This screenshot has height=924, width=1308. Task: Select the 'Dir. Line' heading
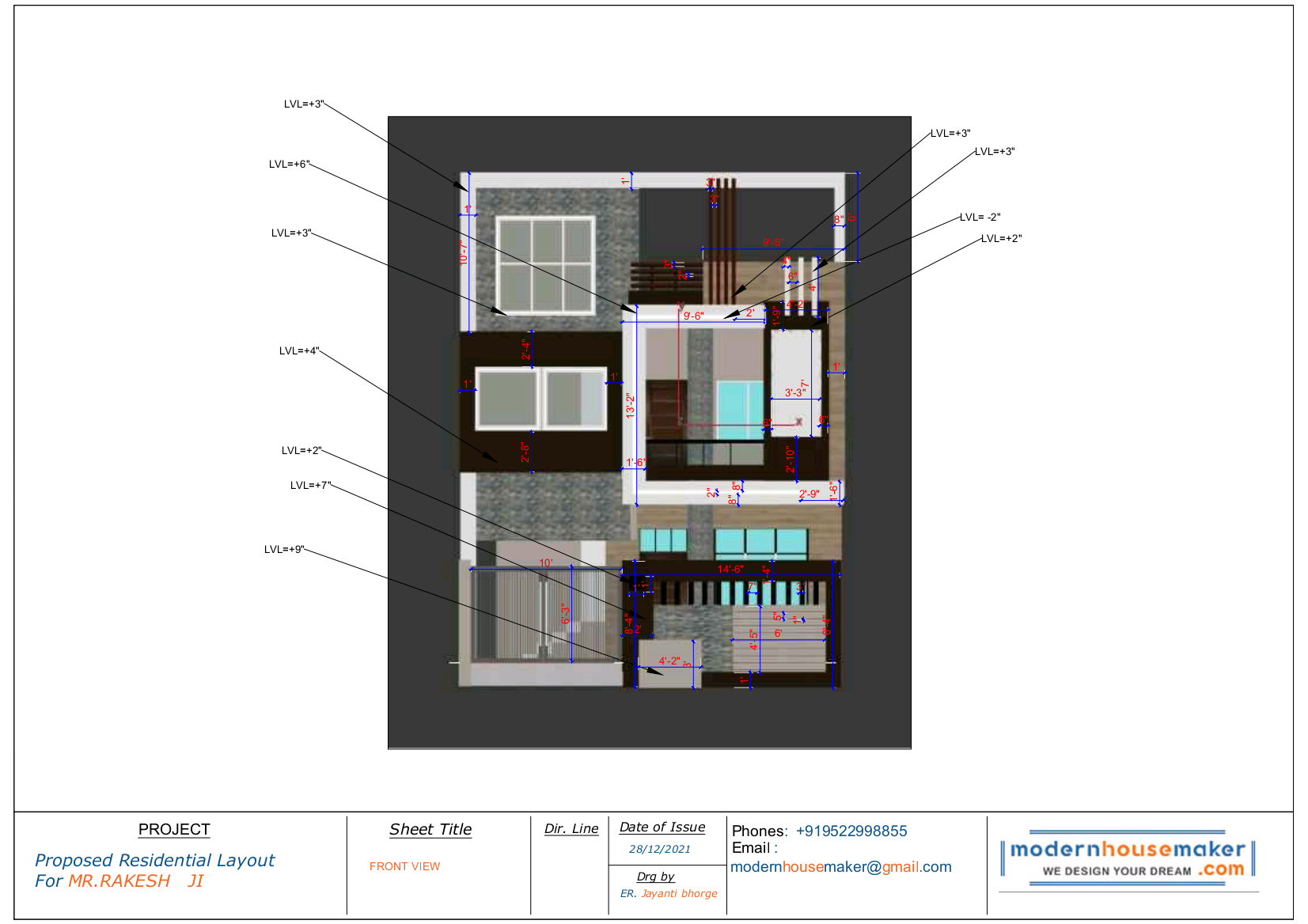(x=571, y=829)
